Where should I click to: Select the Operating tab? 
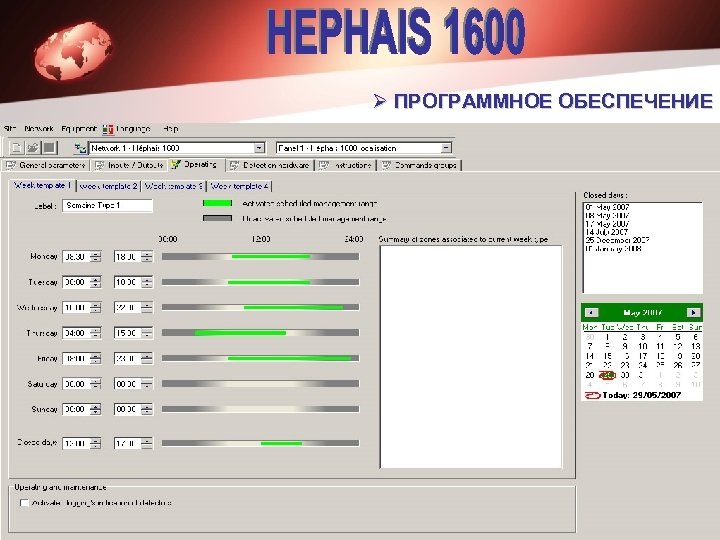194,164
